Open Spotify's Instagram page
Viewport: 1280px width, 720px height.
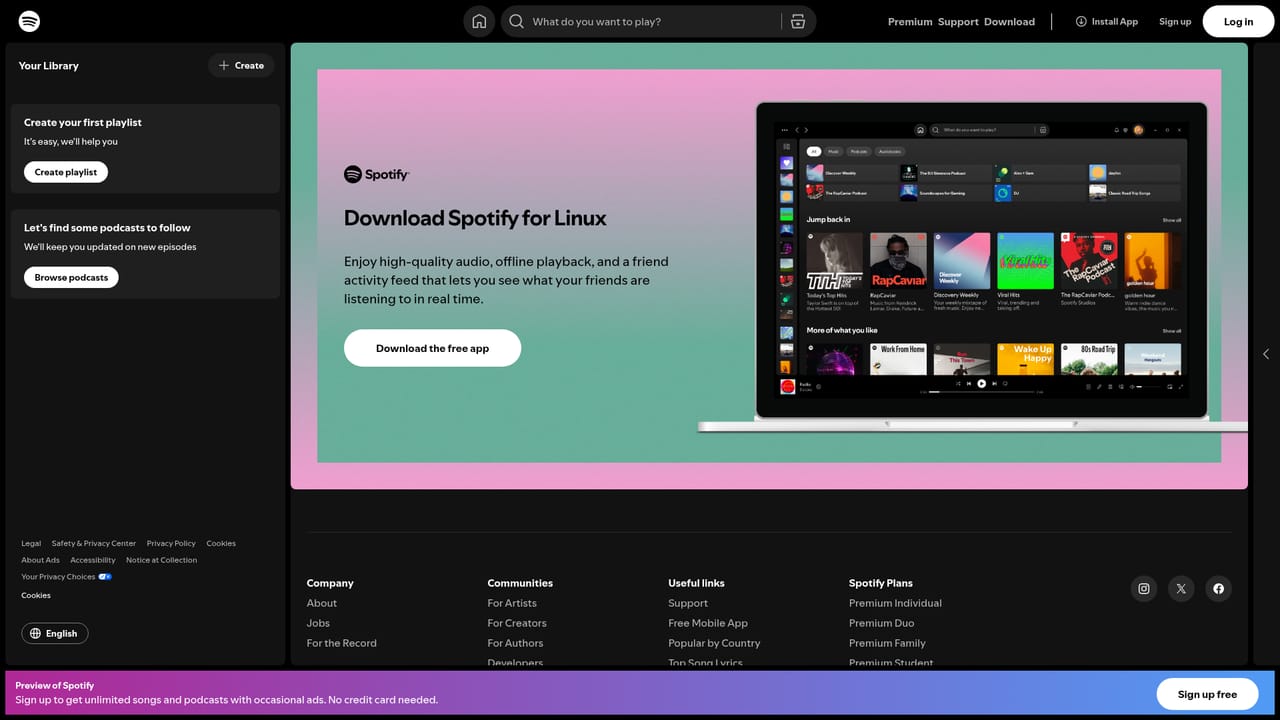click(1144, 588)
